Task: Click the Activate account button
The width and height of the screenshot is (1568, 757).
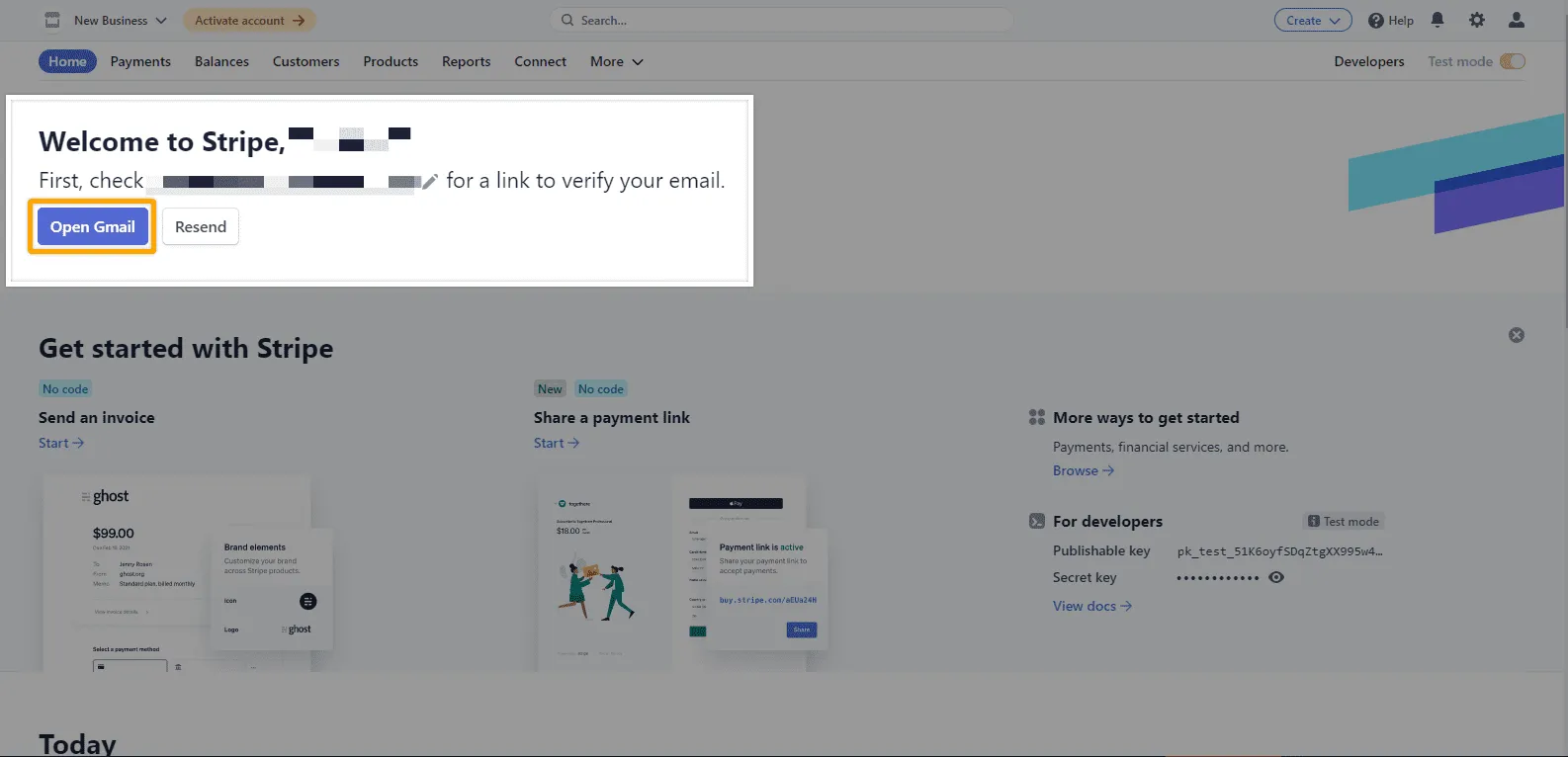Action: 249,20
